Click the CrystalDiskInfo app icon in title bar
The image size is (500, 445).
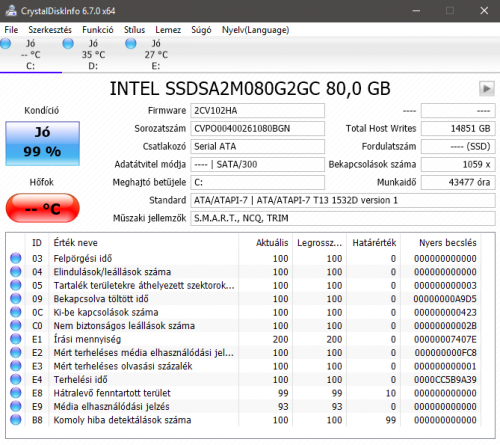point(11,11)
